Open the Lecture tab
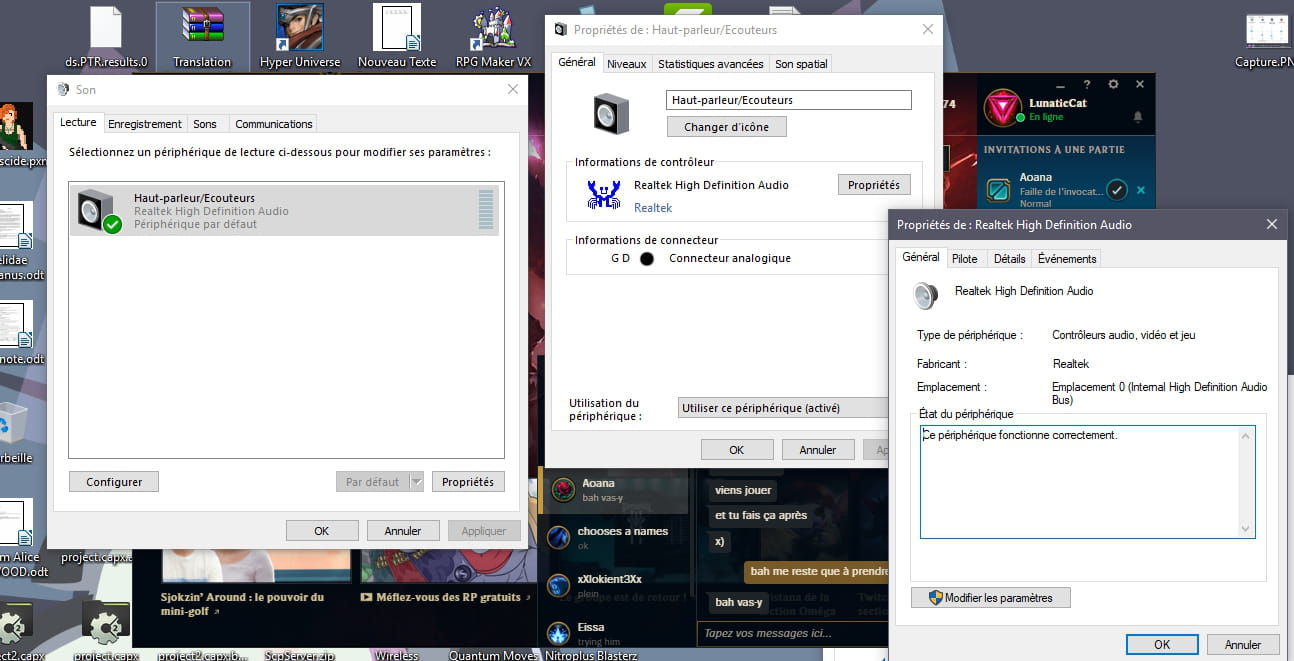Image resolution: width=1294 pixels, height=661 pixels. [78, 123]
